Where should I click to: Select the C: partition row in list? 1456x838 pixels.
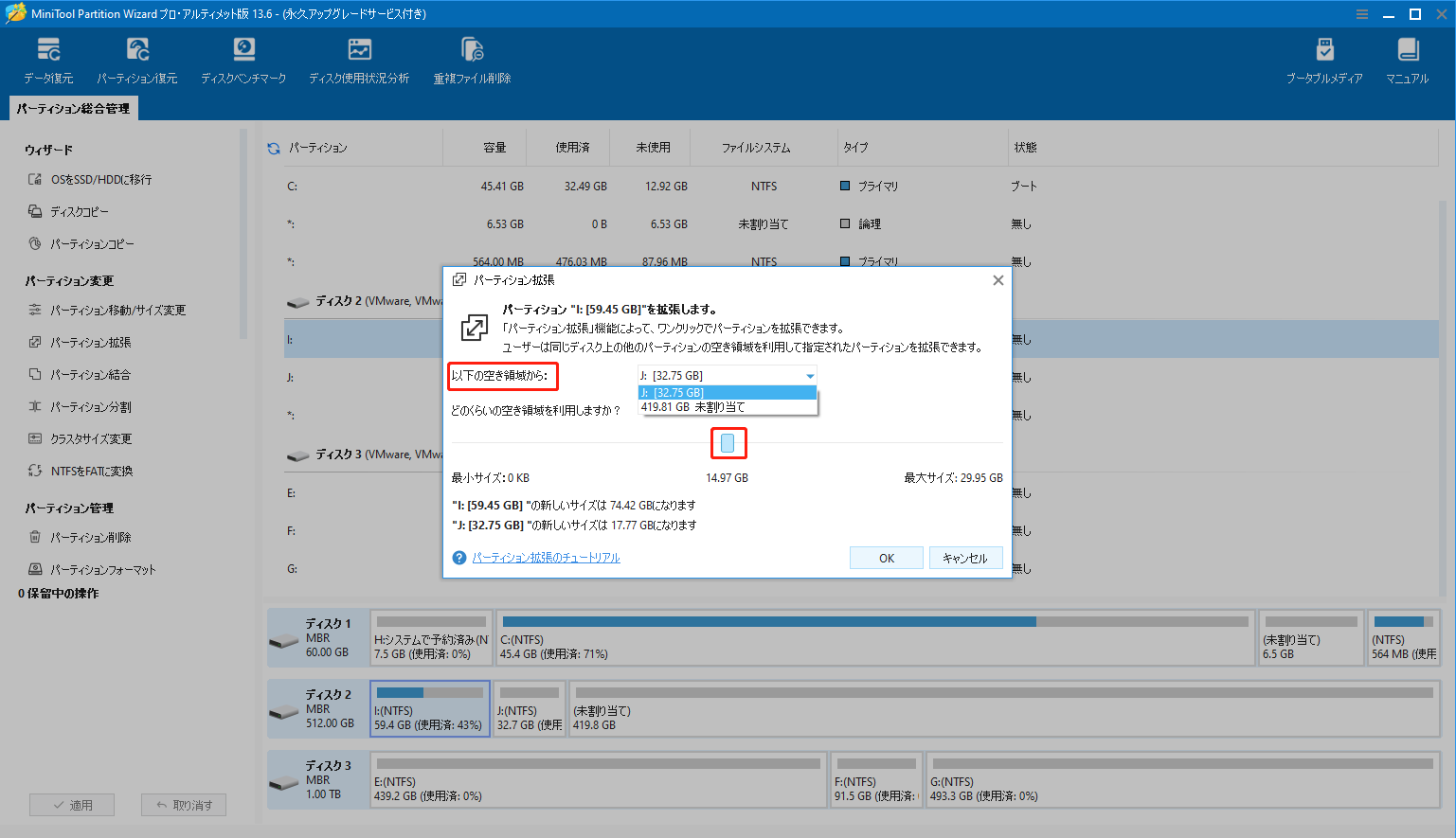(860, 187)
